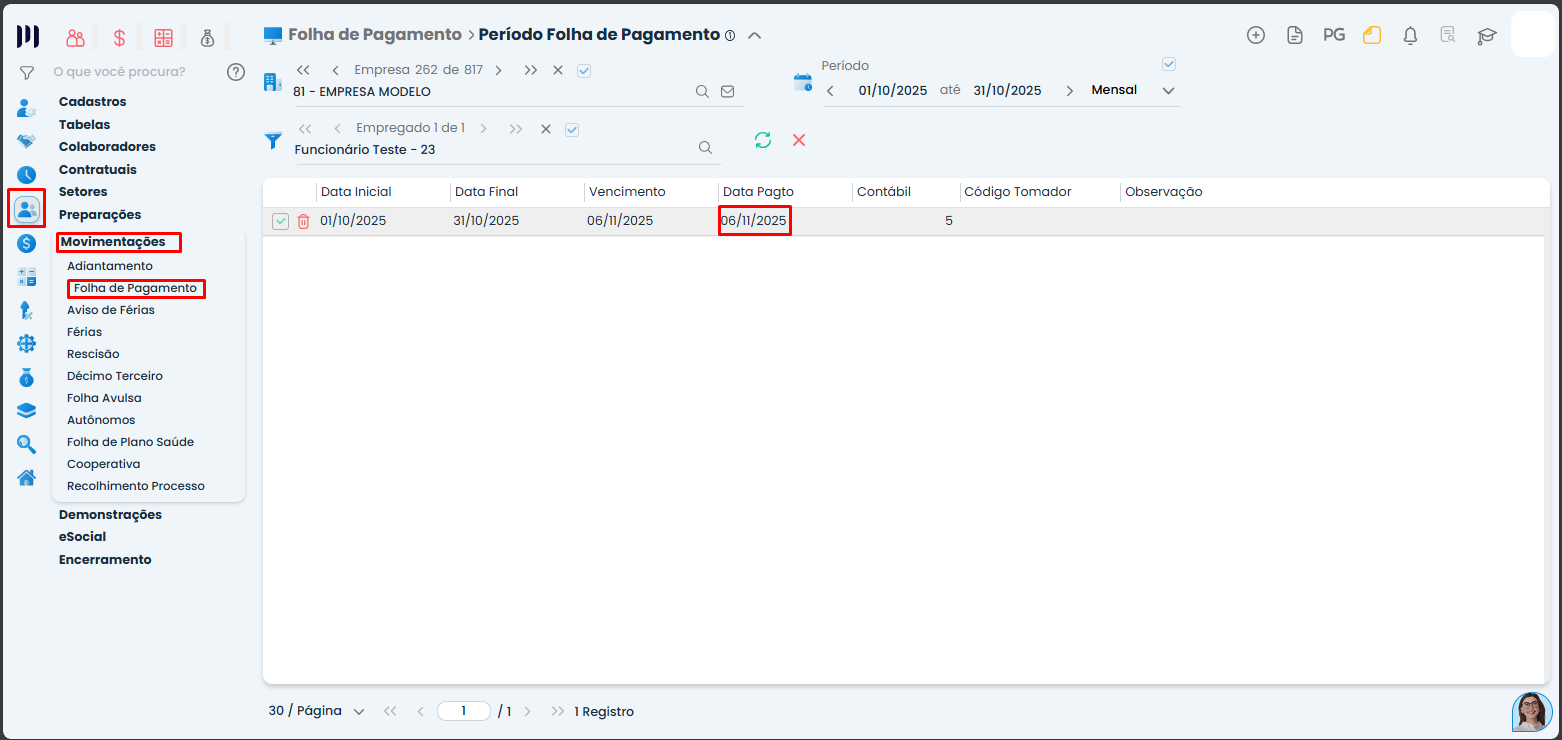1562x740 pixels.
Task: Toggle the checkbox on the Empregado row
Action: pos(572,129)
